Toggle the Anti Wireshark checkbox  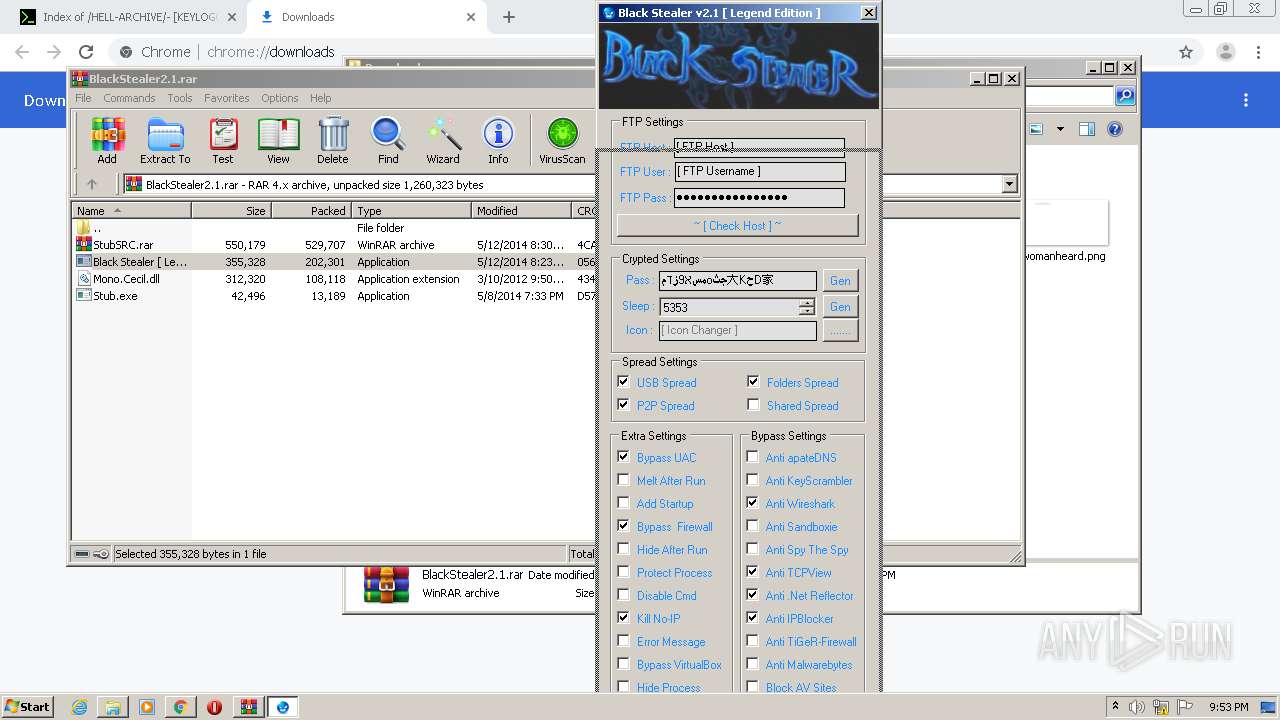752,503
